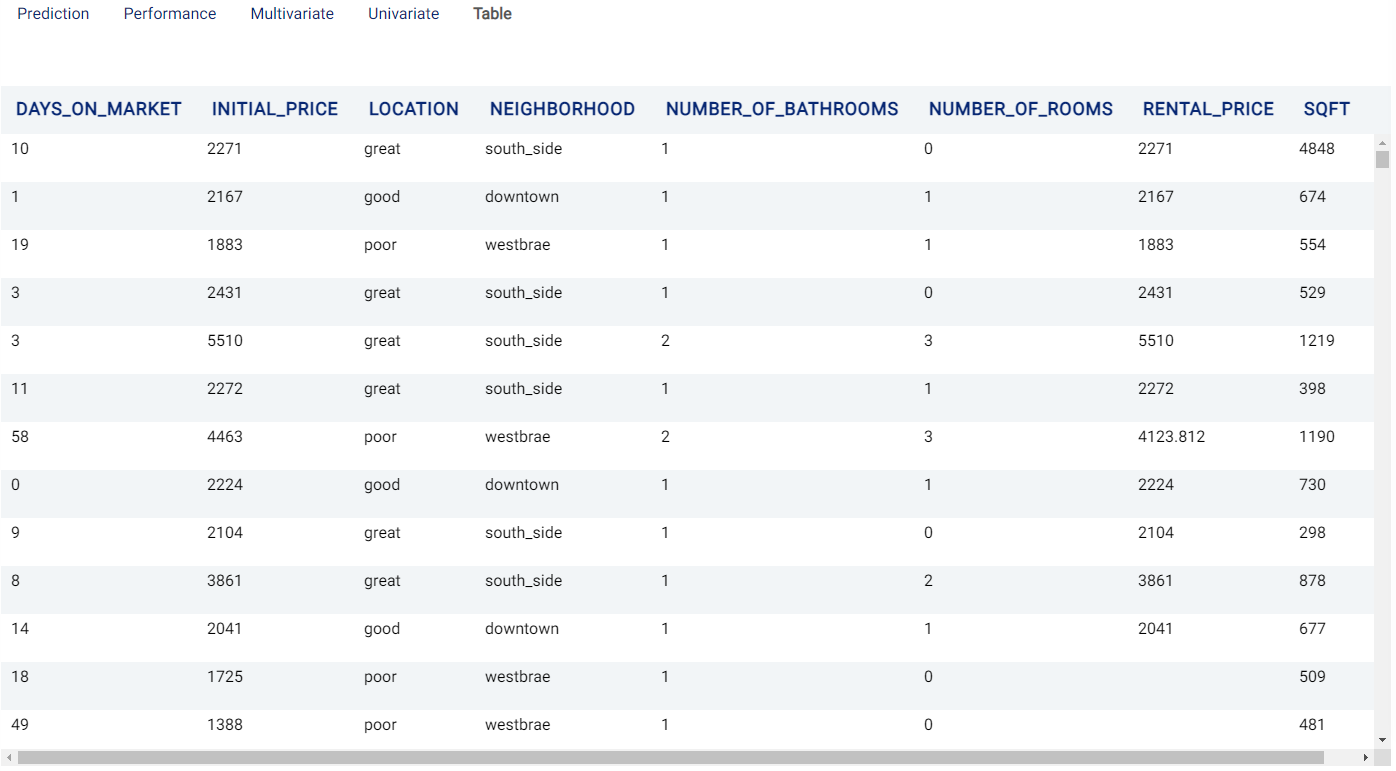Click the NUMBER_OF_BATHROOMS column header
Image resolution: width=1396 pixels, height=771 pixels.
(782, 109)
